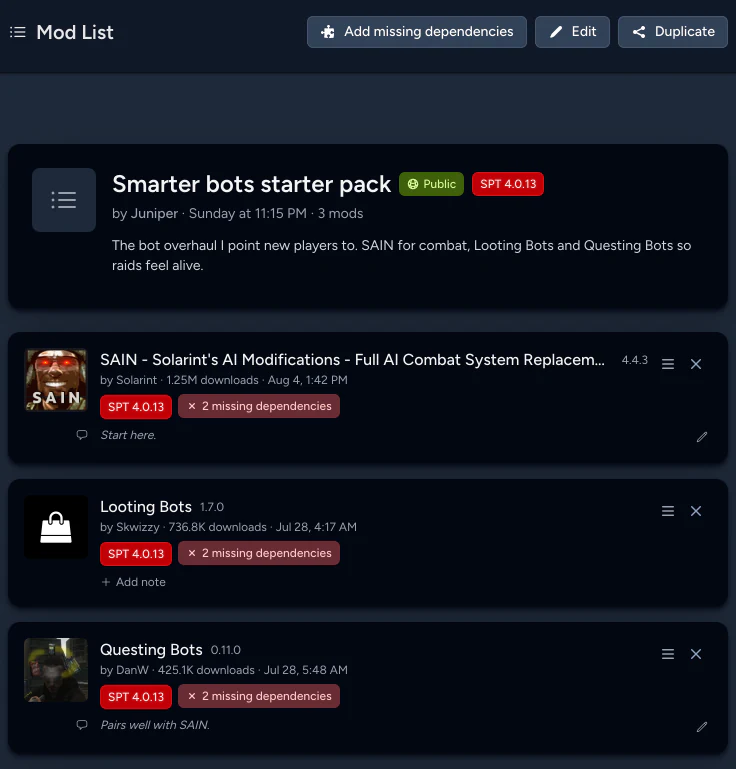Remove Looting Bots from the list
736x769 pixels.
(x=696, y=511)
